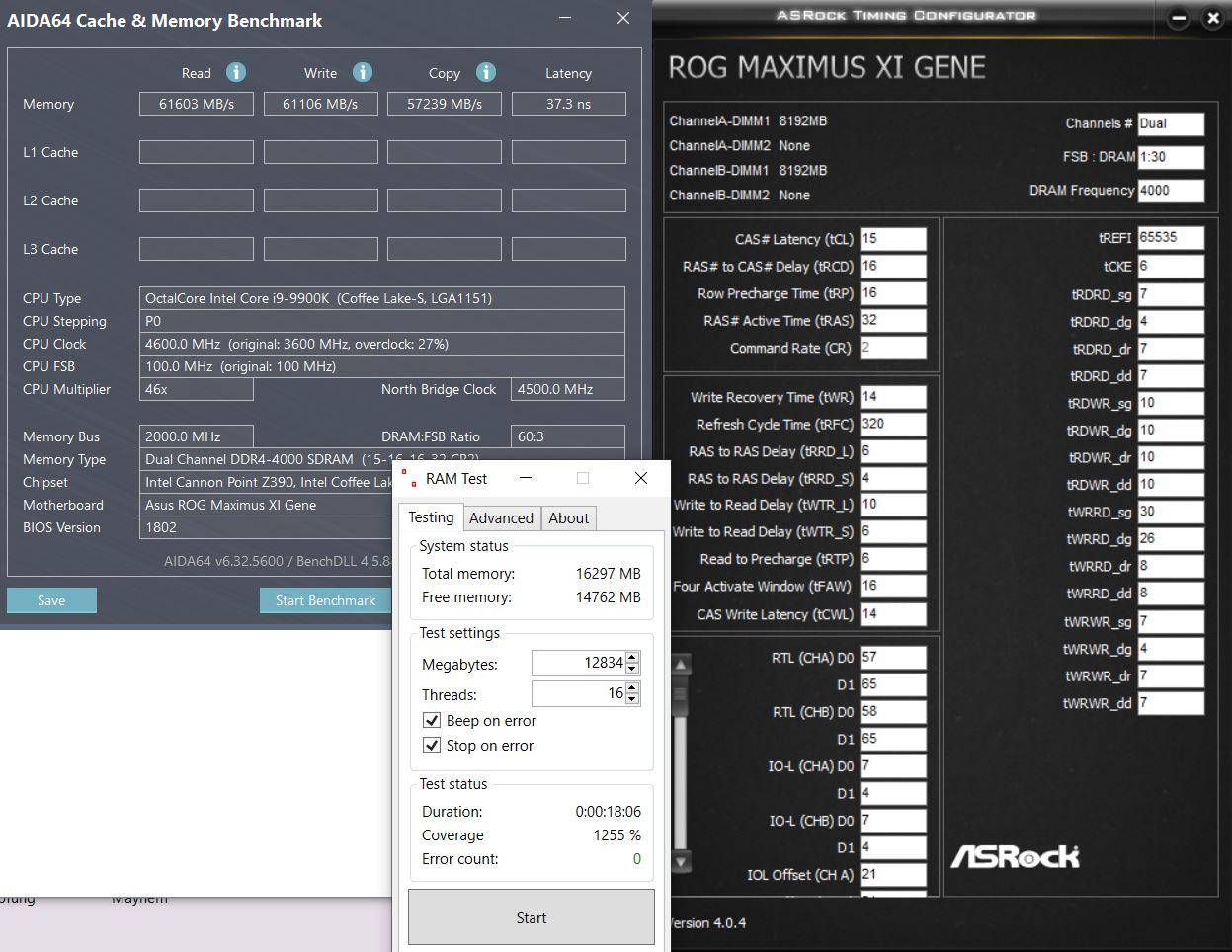Image resolution: width=1232 pixels, height=952 pixels.
Task: Switch to the Testing tab in RAM Test
Action: click(x=431, y=517)
